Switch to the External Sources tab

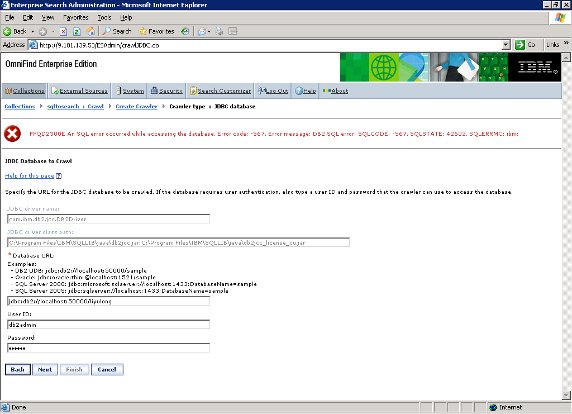[x=79, y=91]
